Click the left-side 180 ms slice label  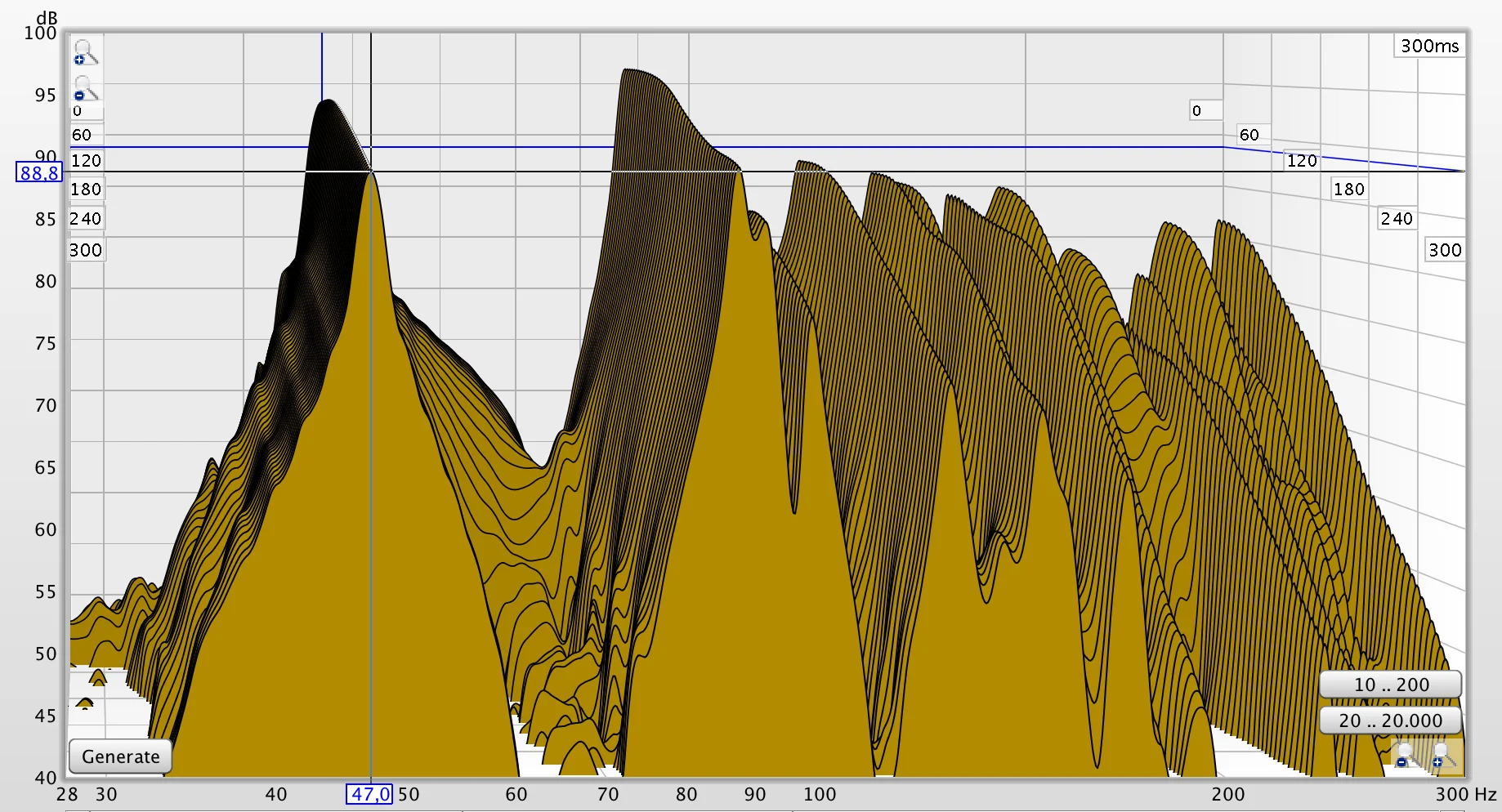86,189
